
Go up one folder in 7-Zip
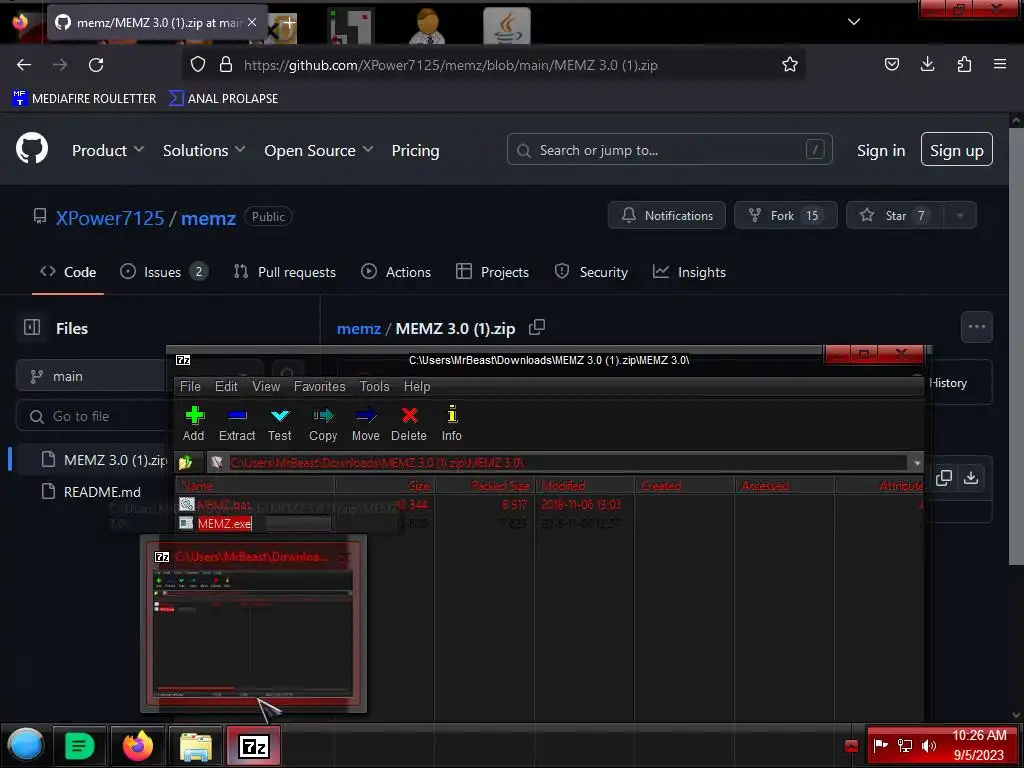pos(186,462)
